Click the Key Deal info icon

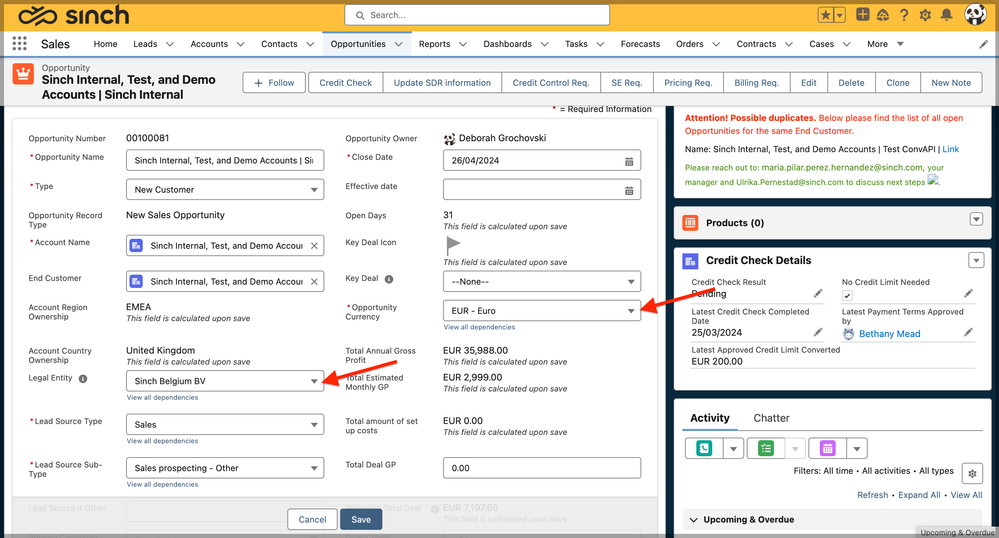389,279
